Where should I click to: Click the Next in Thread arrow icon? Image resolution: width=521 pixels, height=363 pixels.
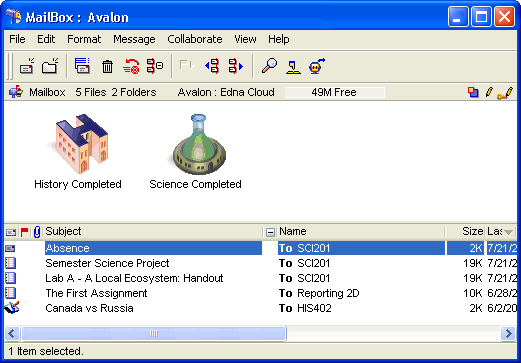point(236,66)
